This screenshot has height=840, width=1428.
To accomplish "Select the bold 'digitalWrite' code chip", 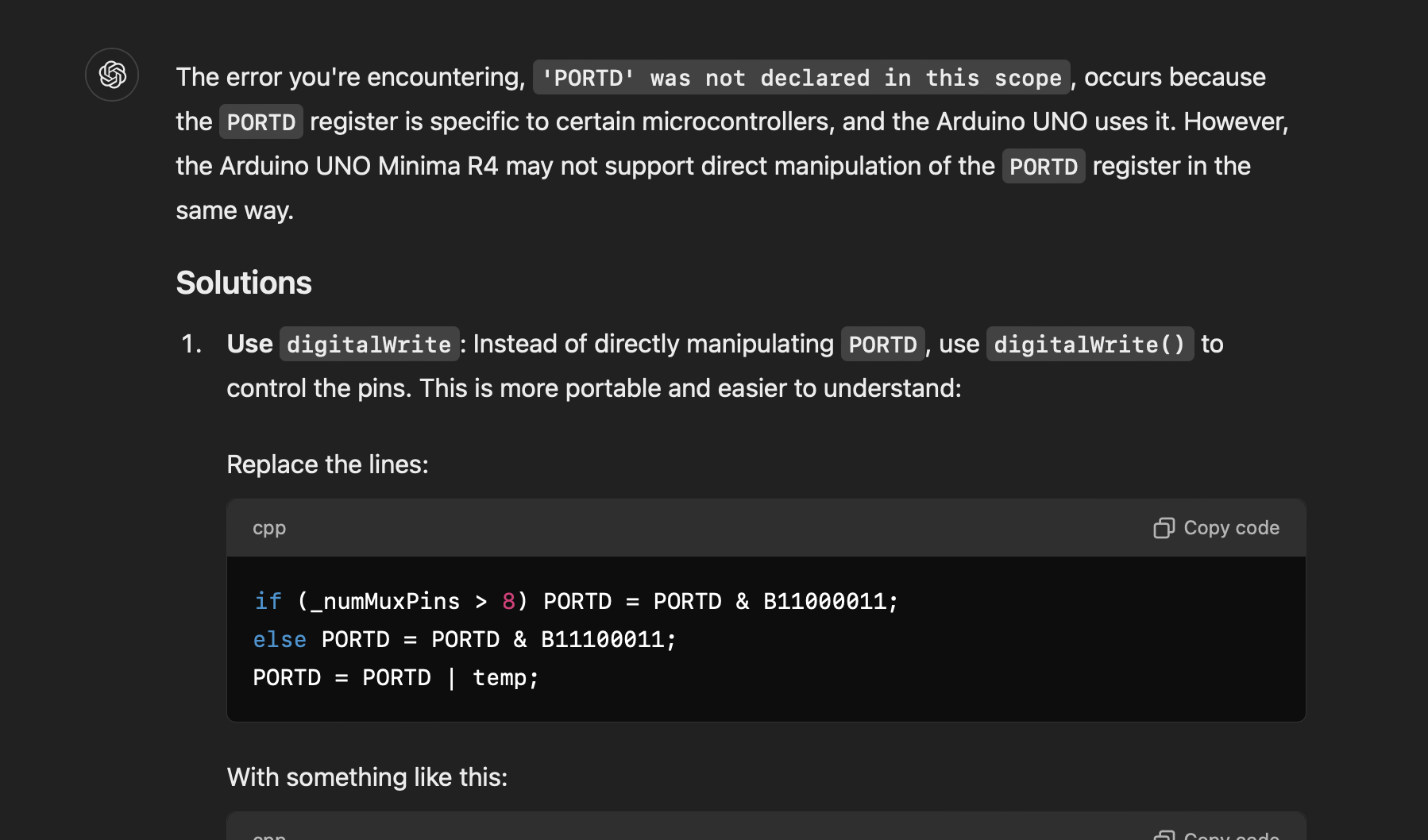I will (369, 345).
